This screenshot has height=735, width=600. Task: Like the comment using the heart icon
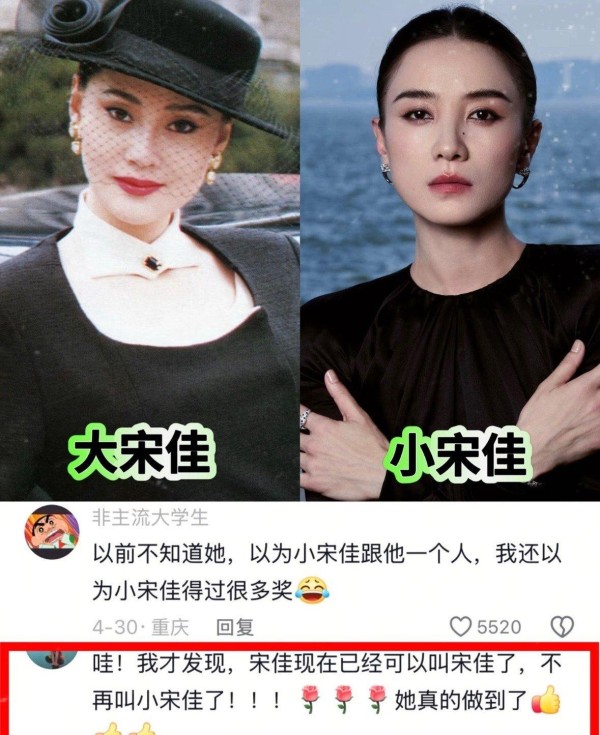pos(460,626)
